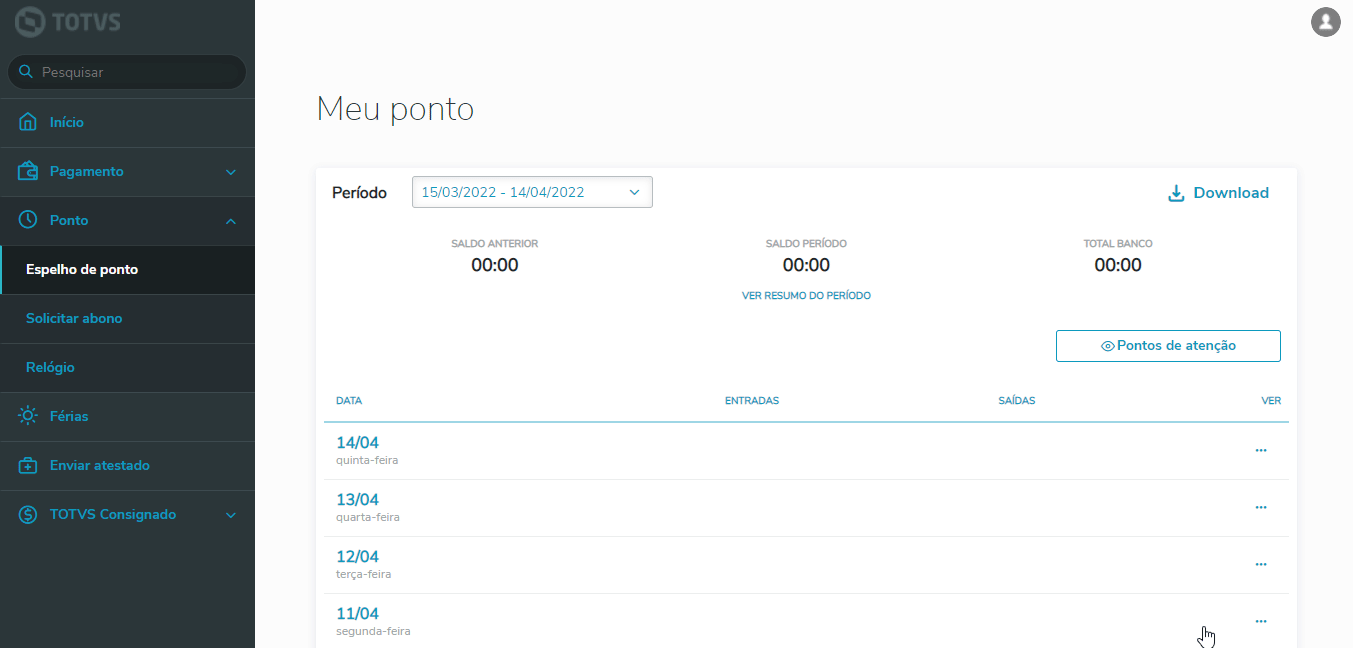Open Solicitar abono submenu item
The height and width of the screenshot is (648, 1353).
[x=127, y=319]
